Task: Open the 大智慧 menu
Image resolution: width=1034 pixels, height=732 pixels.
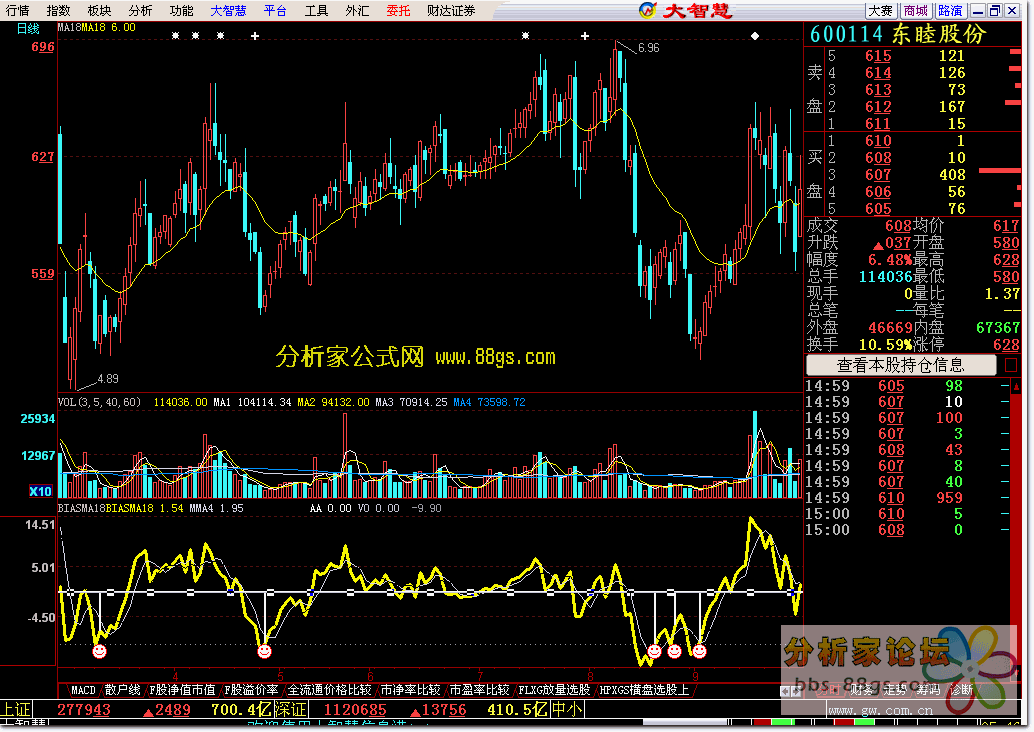Action: [228, 11]
